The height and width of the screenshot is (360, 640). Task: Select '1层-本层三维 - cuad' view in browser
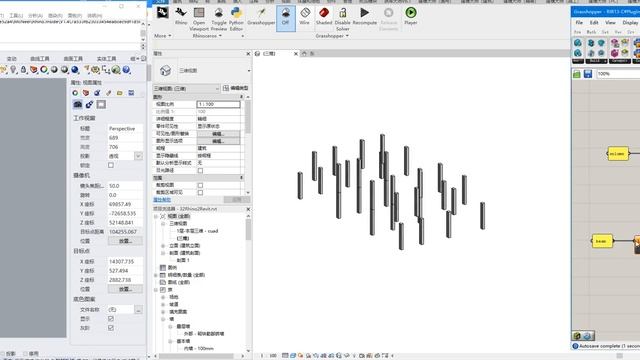pyautogui.click(x=198, y=231)
